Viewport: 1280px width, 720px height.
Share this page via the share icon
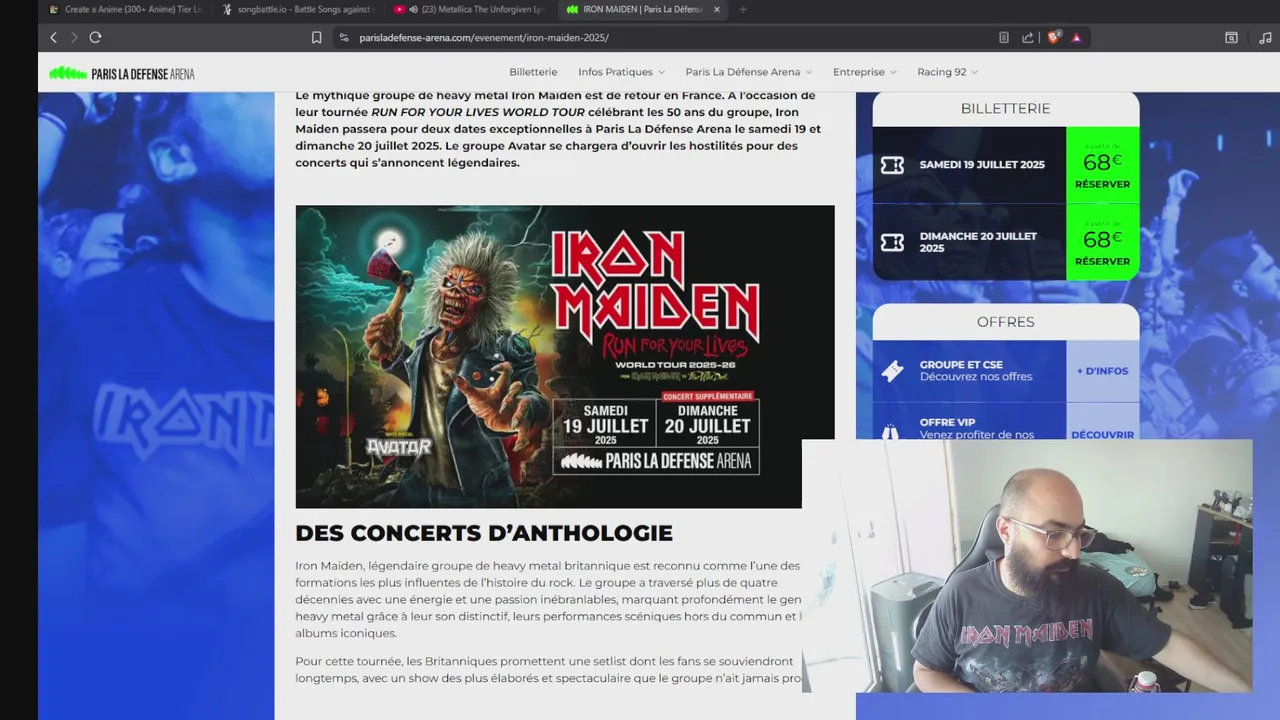pyautogui.click(x=1028, y=37)
